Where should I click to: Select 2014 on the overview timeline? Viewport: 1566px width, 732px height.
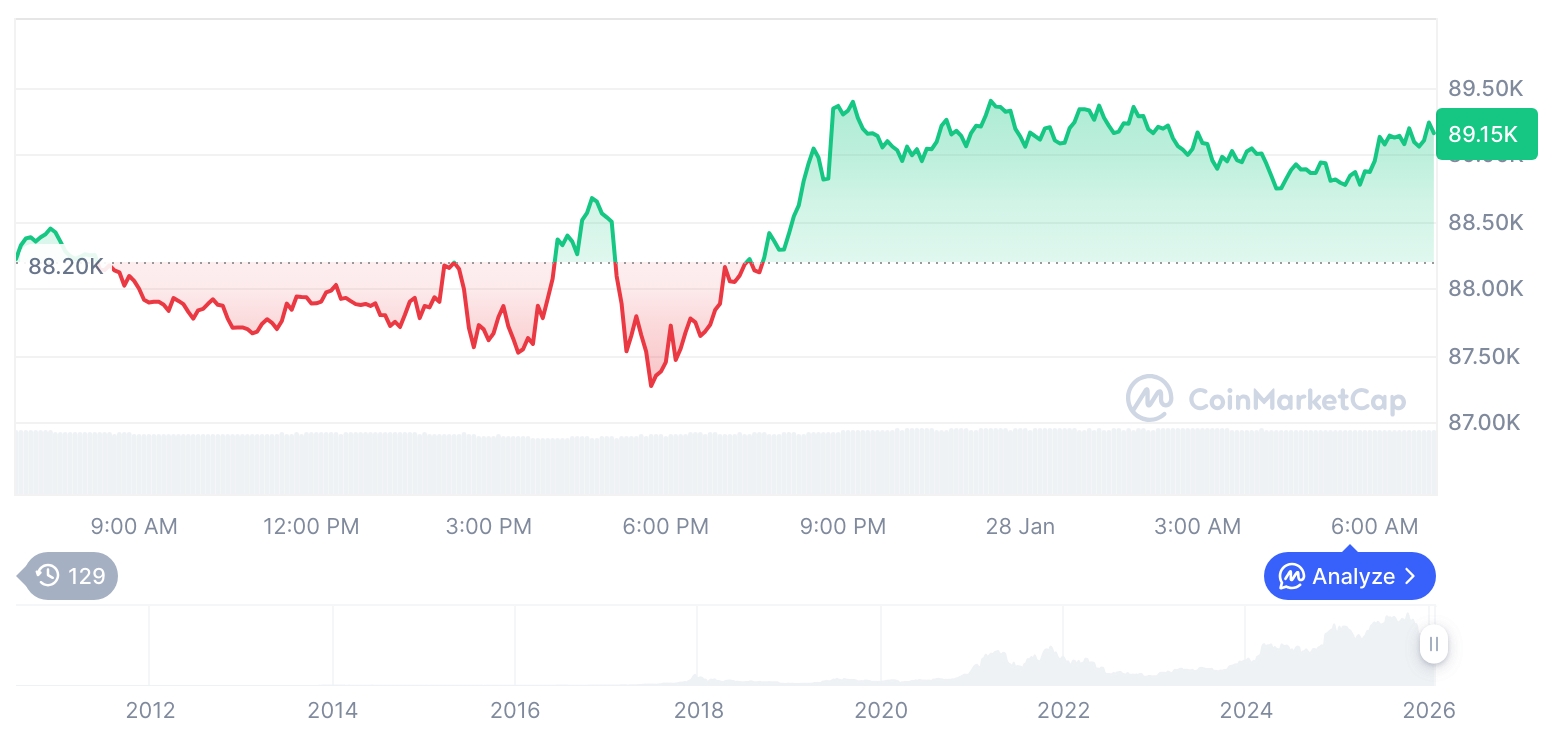[x=333, y=710]
